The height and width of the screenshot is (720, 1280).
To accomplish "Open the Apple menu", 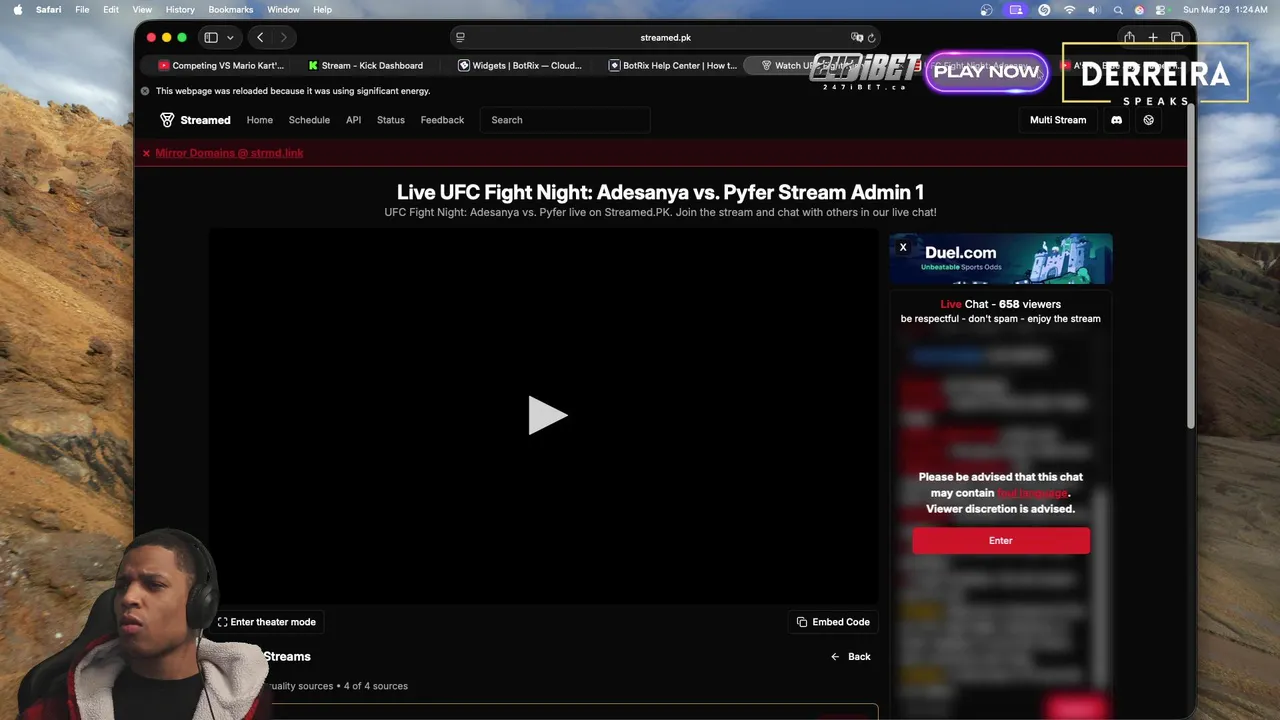I will point(17,9).
